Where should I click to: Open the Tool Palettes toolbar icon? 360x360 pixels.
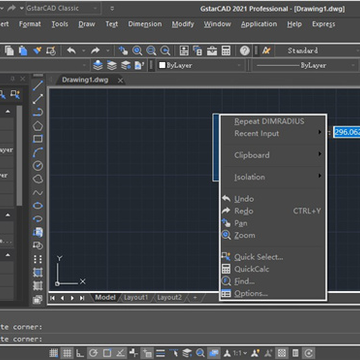click(x=212, y=51)
